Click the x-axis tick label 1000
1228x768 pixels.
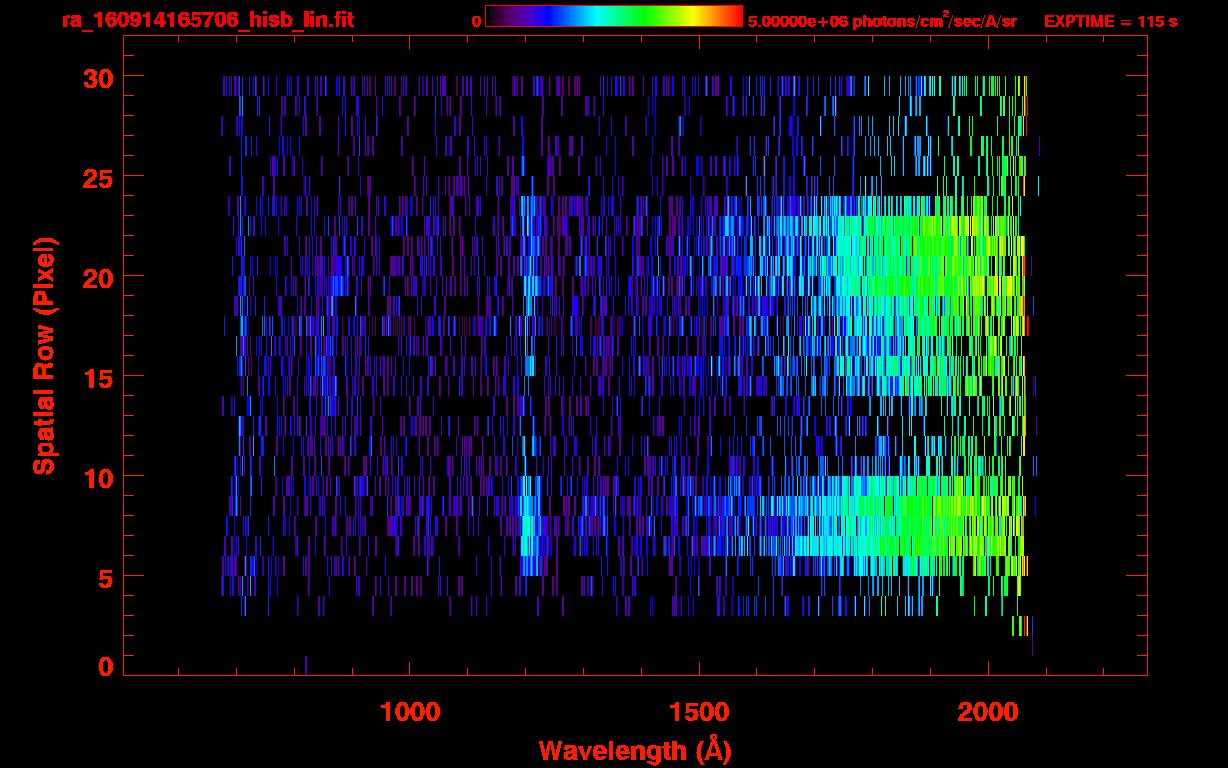(x=410, y=712)
